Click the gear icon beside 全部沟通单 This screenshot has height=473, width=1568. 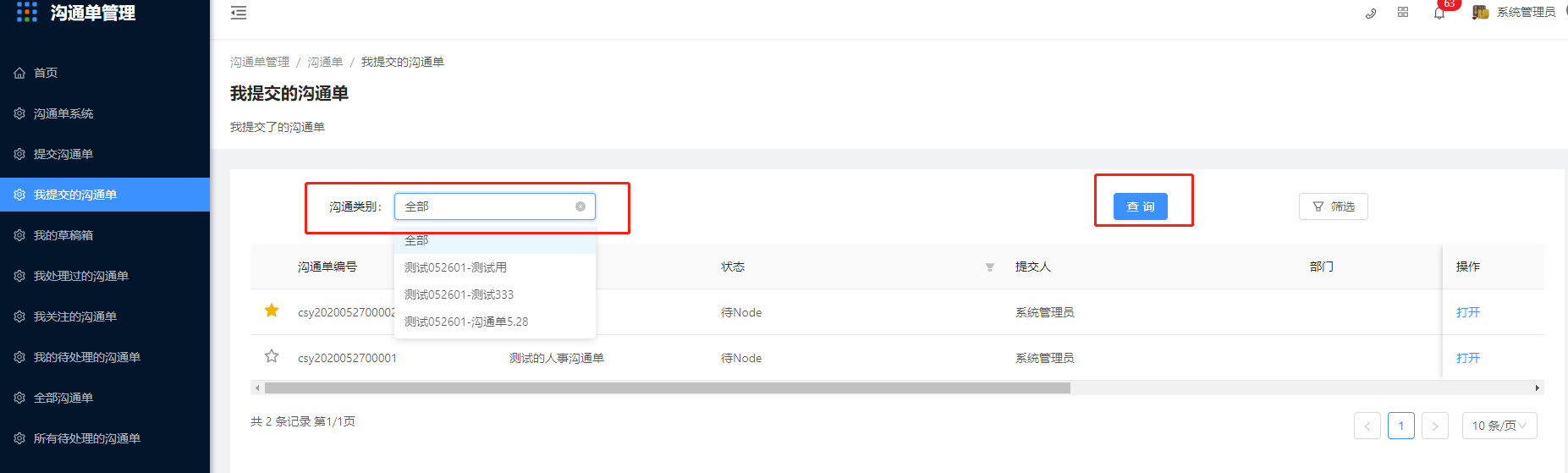tap(19, 398)
